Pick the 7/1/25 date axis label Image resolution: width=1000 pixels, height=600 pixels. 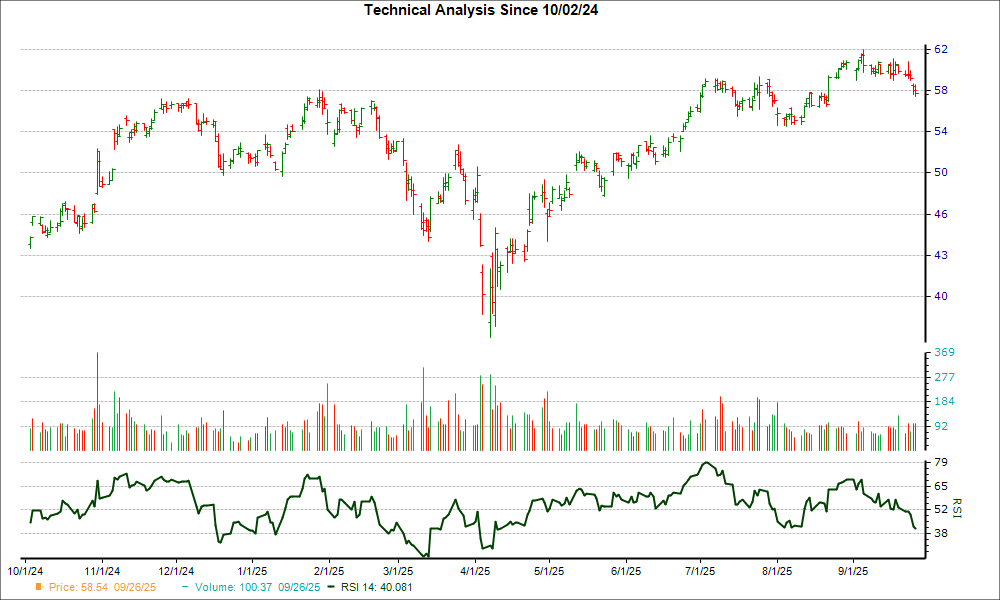pos(700,571)
